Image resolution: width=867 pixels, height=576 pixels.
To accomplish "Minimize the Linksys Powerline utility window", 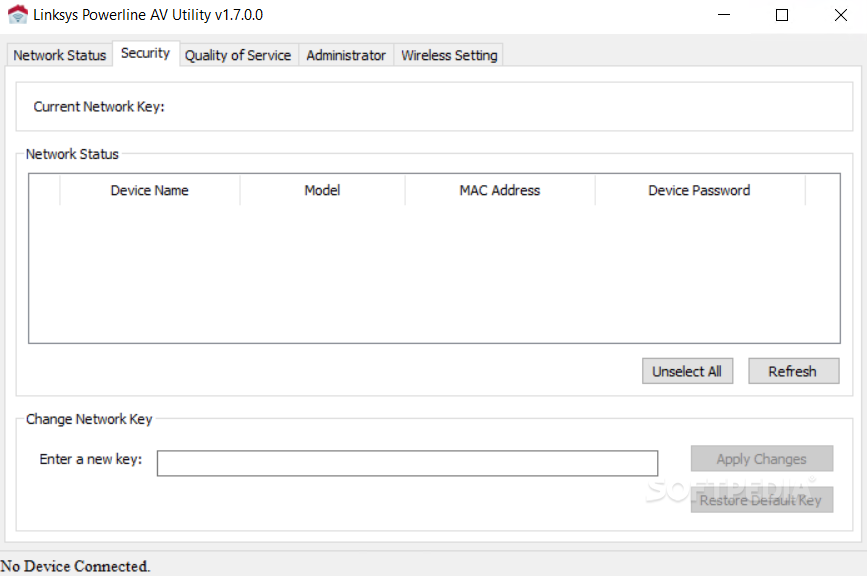I will 724,15.
